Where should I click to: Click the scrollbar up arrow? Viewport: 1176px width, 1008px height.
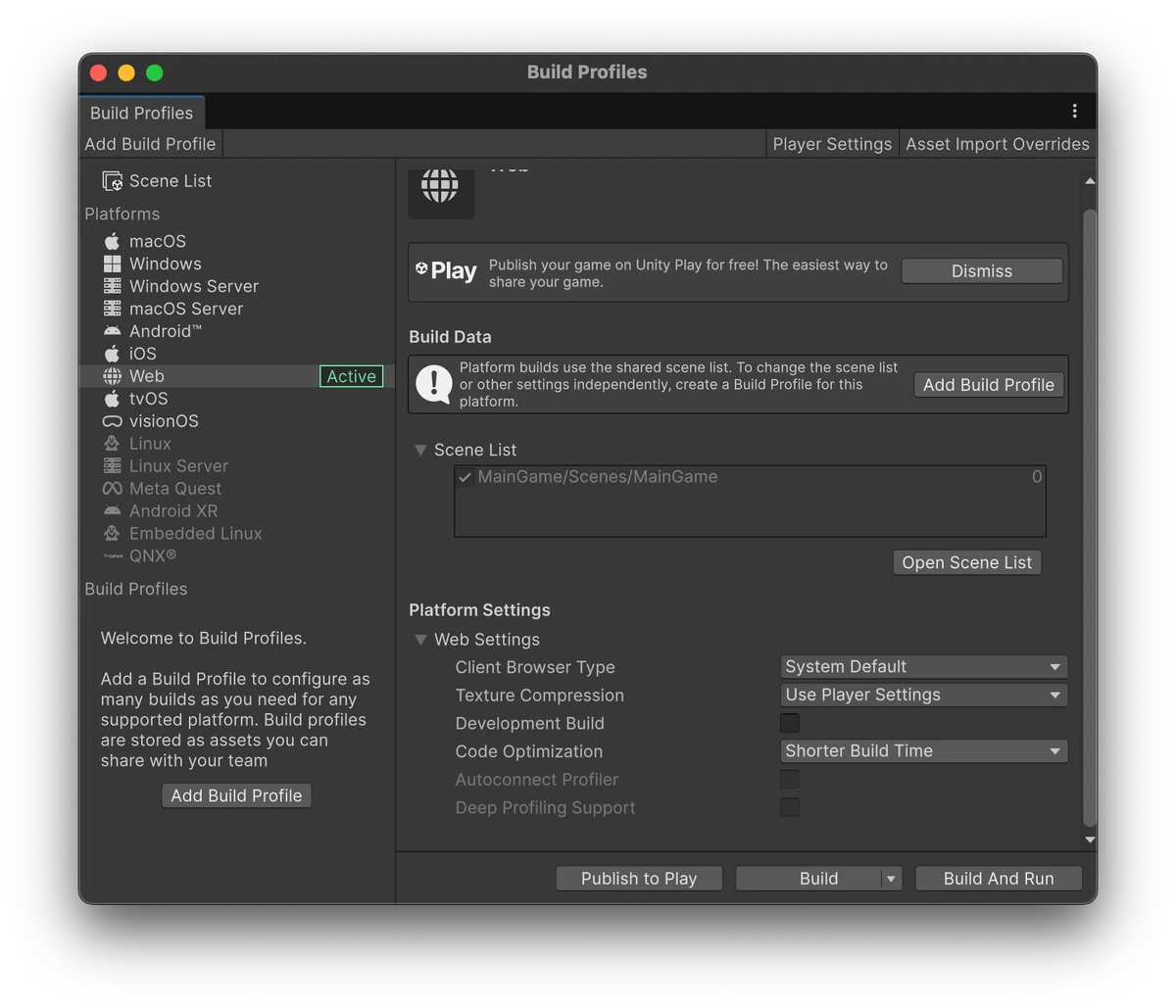[x=1090, y=181]
